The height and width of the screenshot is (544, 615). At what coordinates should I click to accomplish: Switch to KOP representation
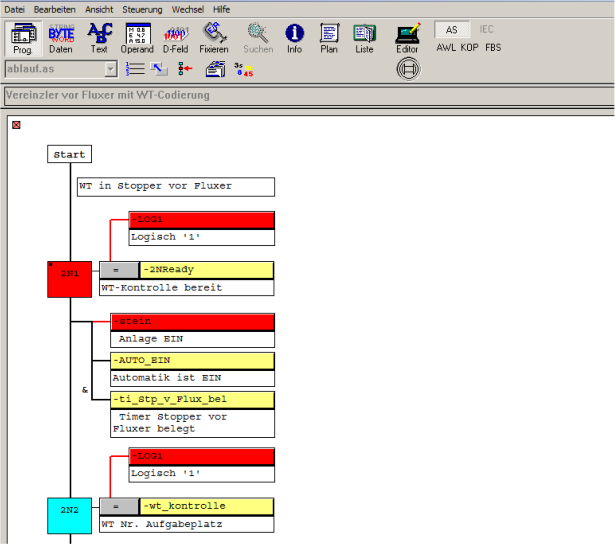pos(469,47)
